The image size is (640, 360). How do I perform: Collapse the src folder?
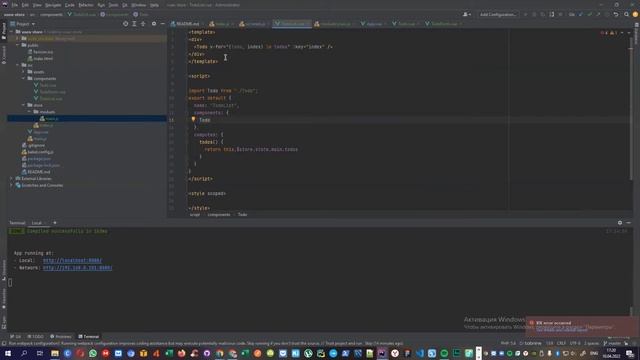pos(18,65)
